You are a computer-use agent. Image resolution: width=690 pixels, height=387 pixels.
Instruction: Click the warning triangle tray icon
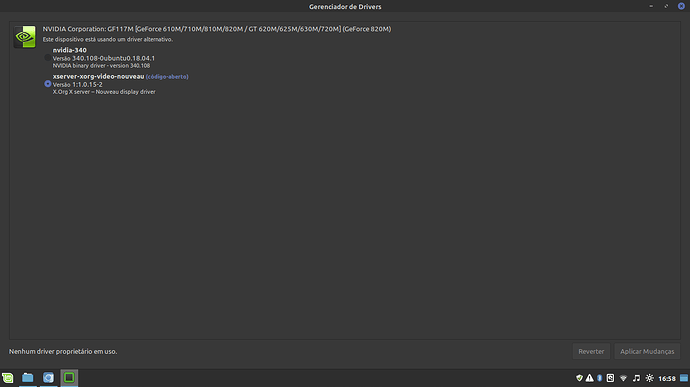[590, 378]
